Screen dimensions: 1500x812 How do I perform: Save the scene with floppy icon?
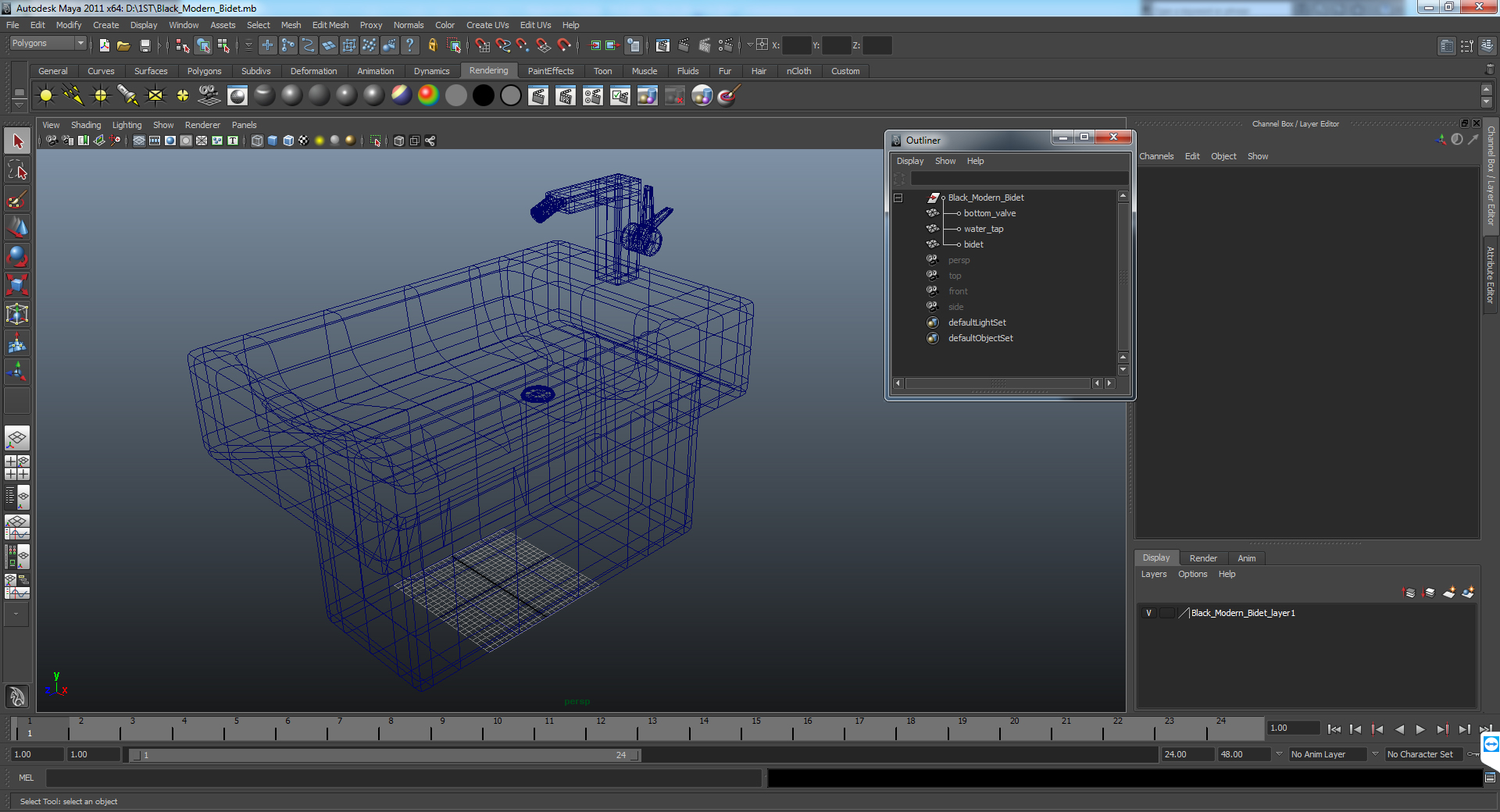click(x=145, y=45)
